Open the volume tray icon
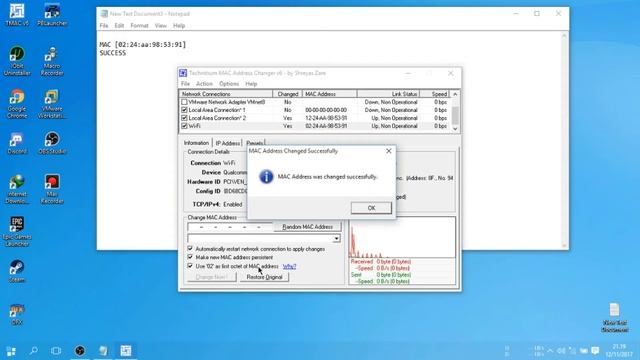640x360 pixels. [x=561, y=351]
